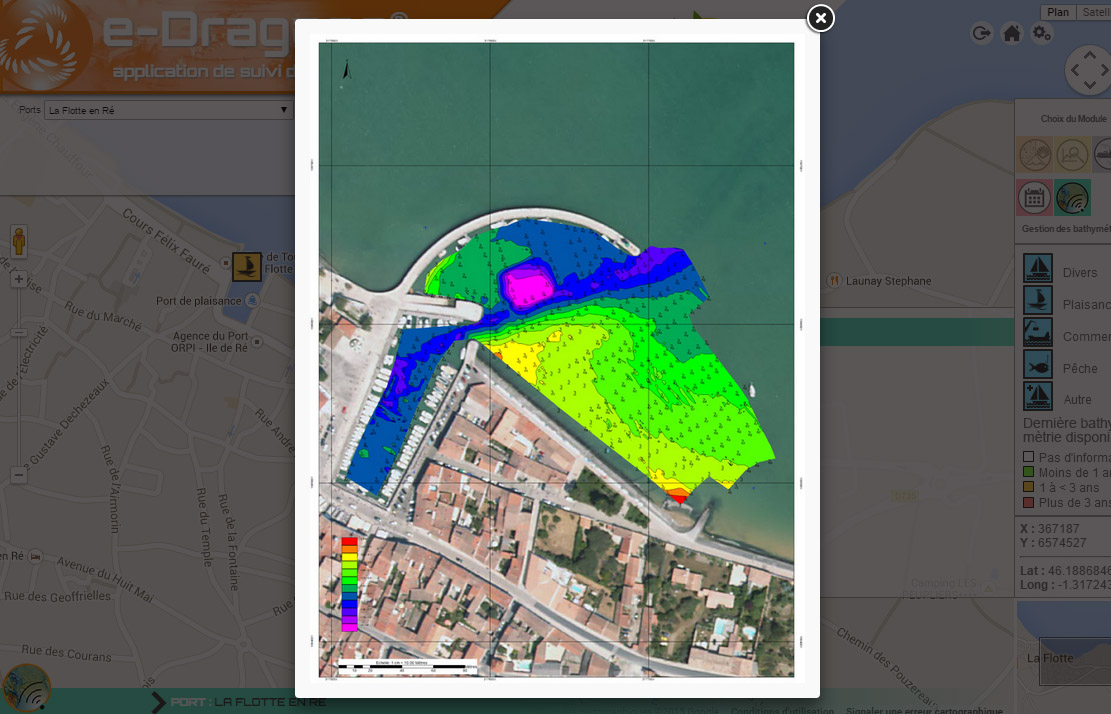Close the bathymetry map popup

(x=820, y=18)
